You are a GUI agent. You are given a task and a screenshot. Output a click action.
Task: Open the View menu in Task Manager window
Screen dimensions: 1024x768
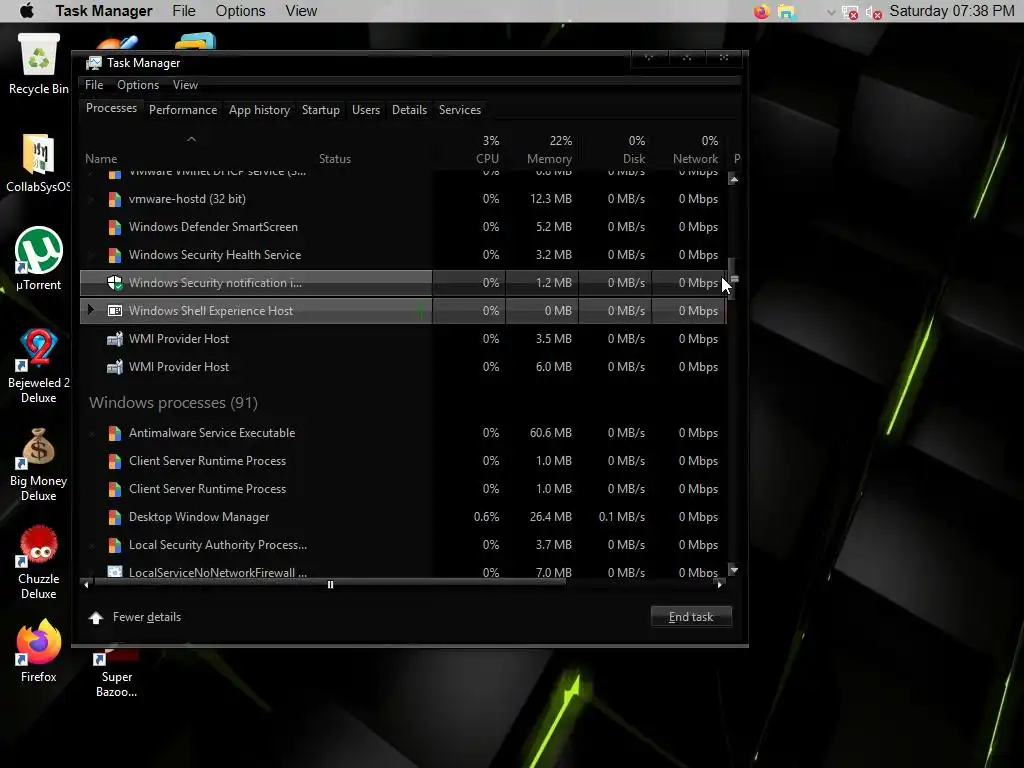[x=185, y=85]
